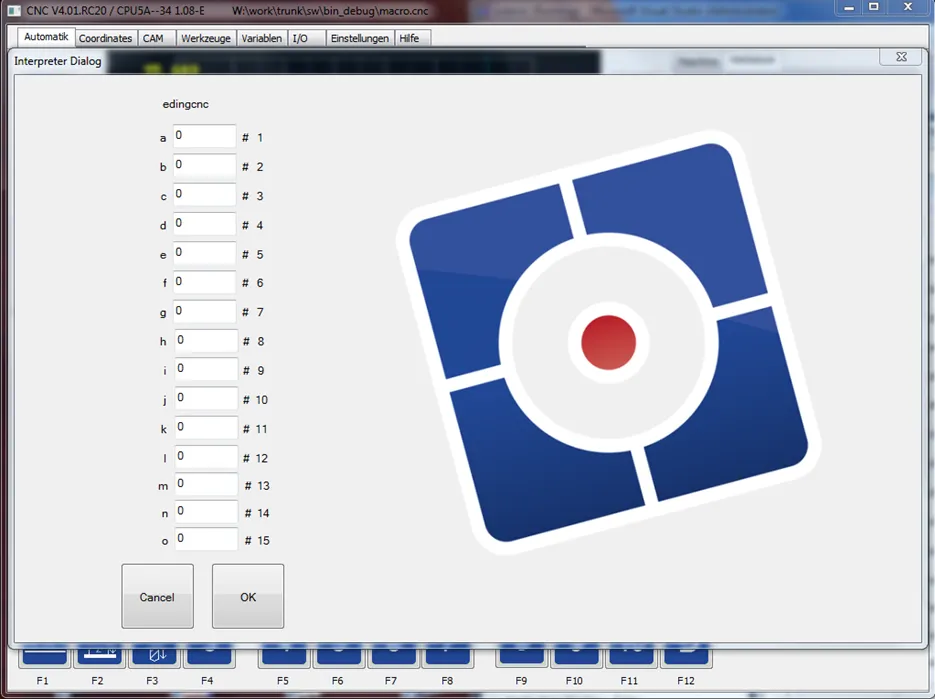935x699 pixels.
Task: Switch to the Automatik tab
Action: click(x=46, y=37)
